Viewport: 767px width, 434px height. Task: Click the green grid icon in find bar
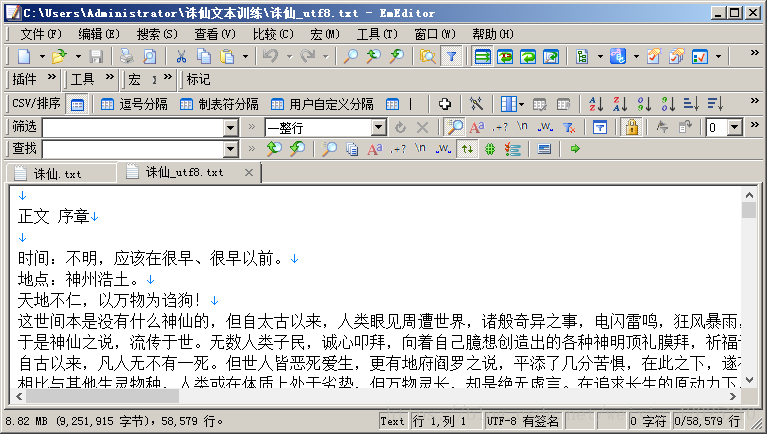pyautogui.click(x=490, y=149)
